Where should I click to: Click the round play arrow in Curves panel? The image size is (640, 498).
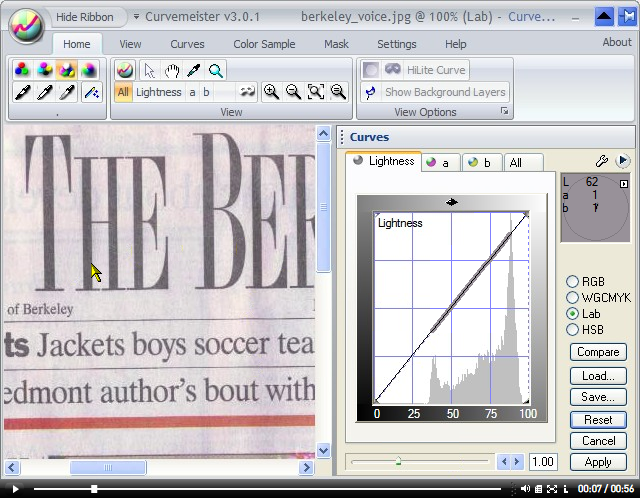(622, 160)
